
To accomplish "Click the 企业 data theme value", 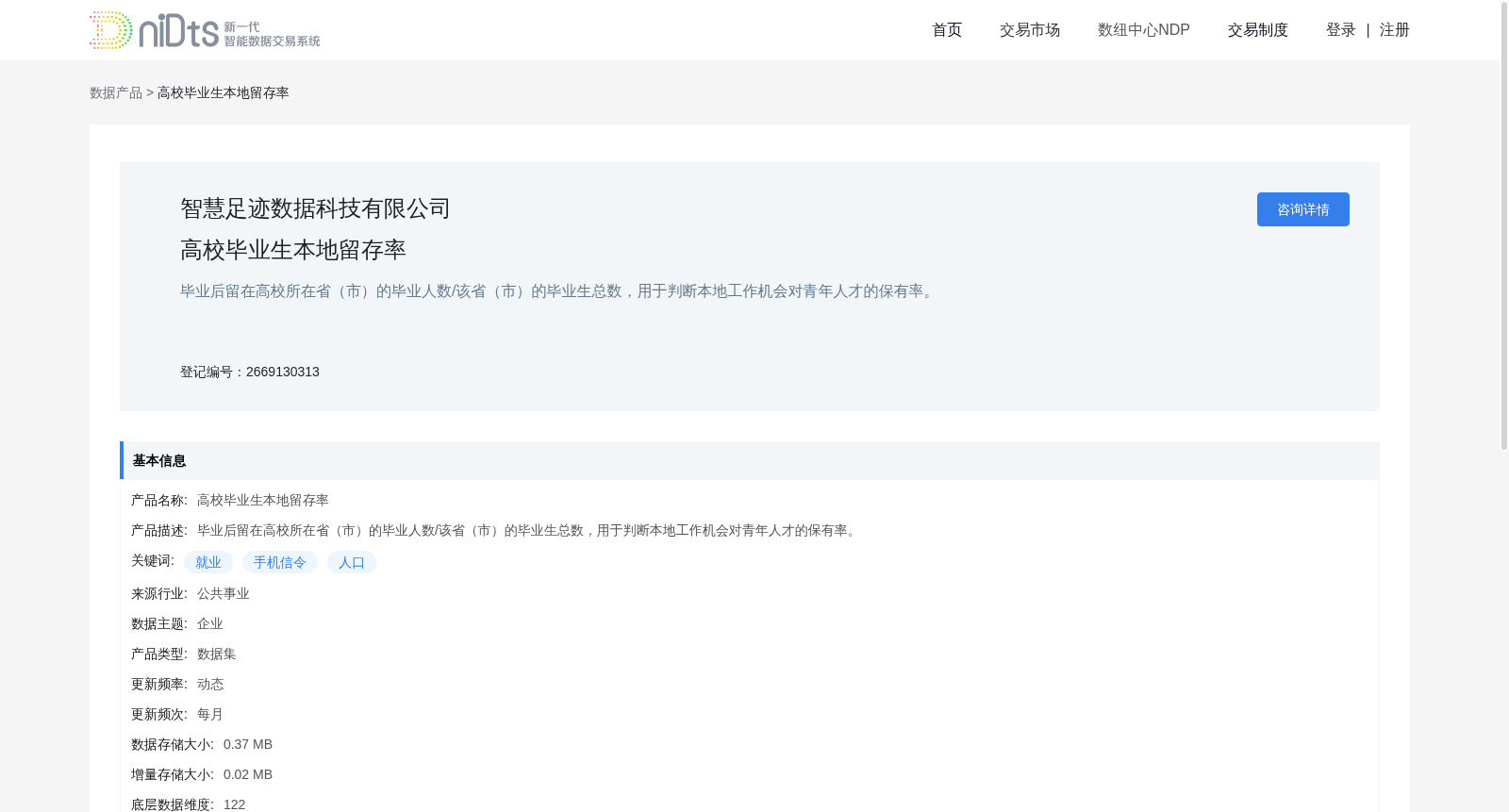I will tap(210, 623).
